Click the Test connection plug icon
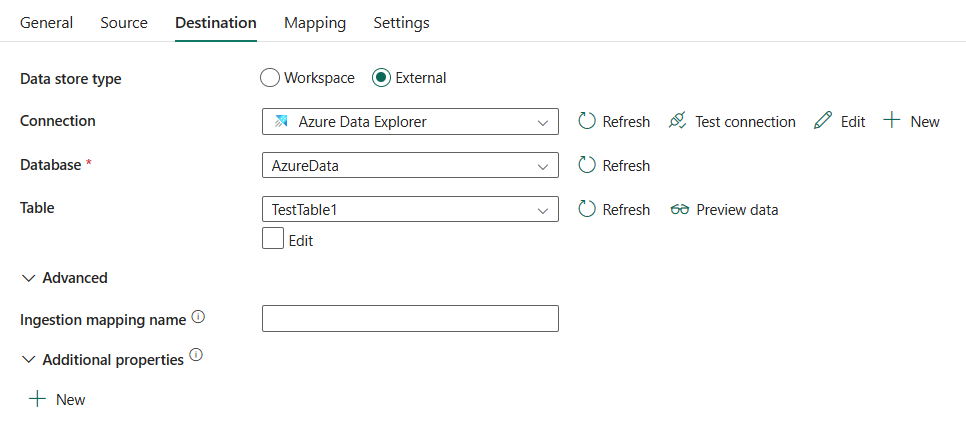Image resolution: width=966 pixels, height=437 pixels. (x=678, y=121)
